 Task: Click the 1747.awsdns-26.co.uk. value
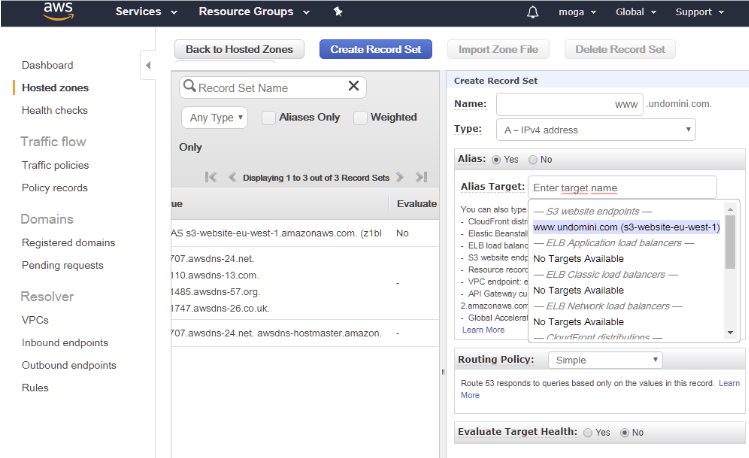pos(220,309)
